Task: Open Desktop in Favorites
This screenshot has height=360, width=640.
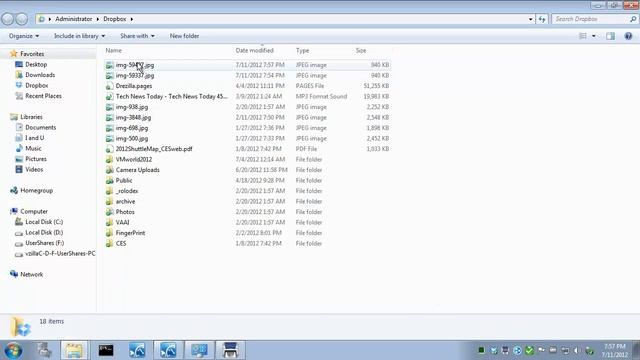Action: [36, 64]
